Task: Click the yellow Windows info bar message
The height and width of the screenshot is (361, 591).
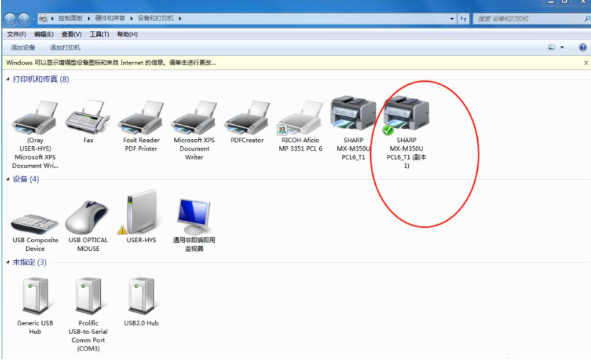Action: coord(111,63)
